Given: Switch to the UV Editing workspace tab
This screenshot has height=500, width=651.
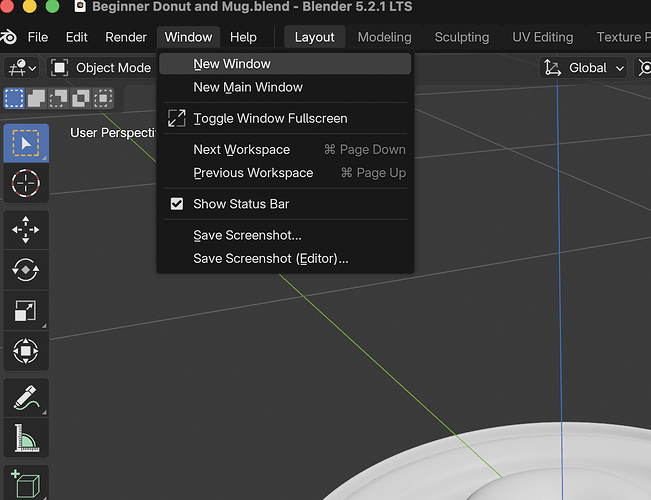Looking at the screenshot, I should pos(543,37).
